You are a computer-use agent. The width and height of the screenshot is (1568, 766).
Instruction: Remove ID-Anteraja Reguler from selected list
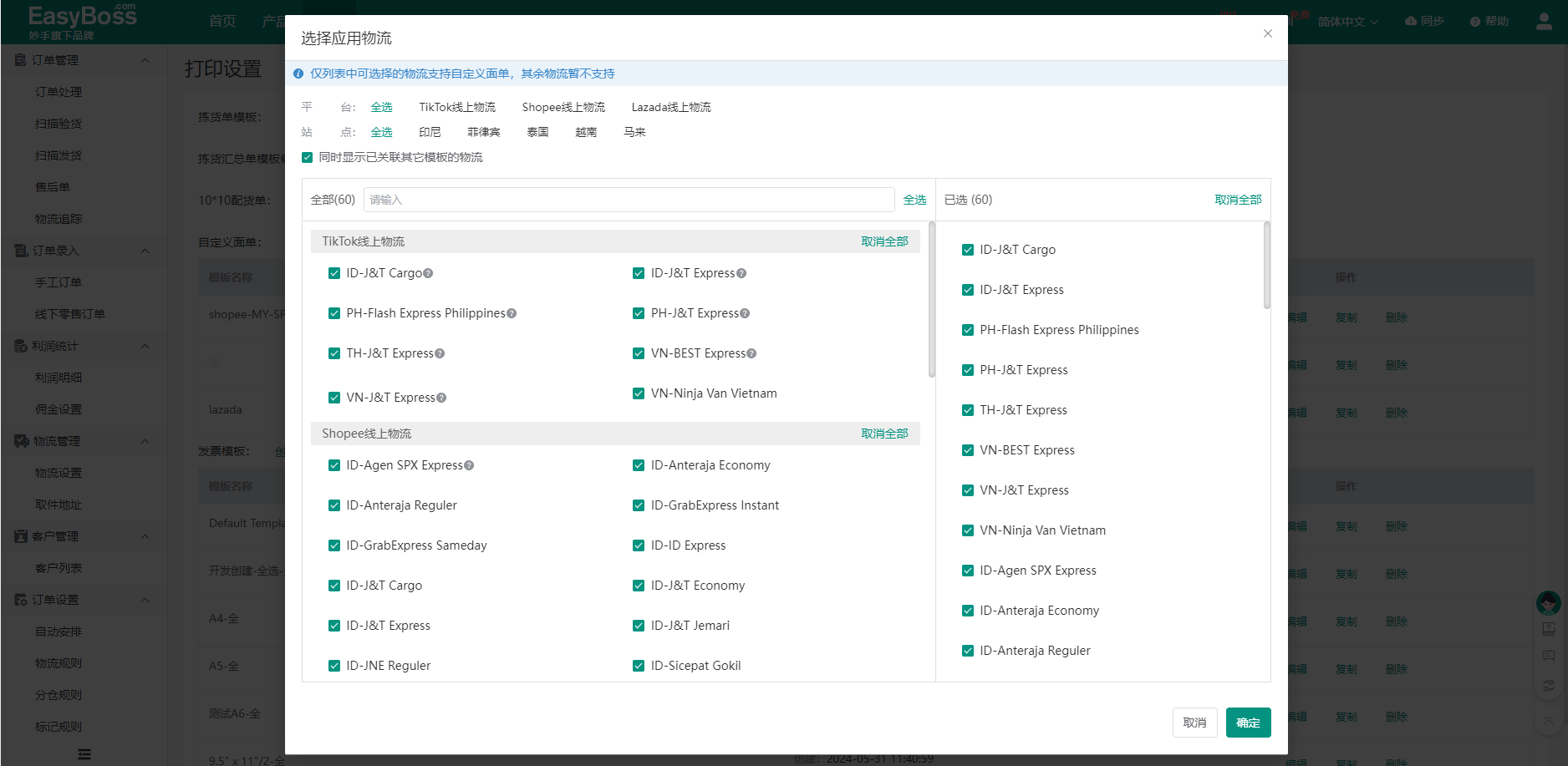(x=968, y=651)
